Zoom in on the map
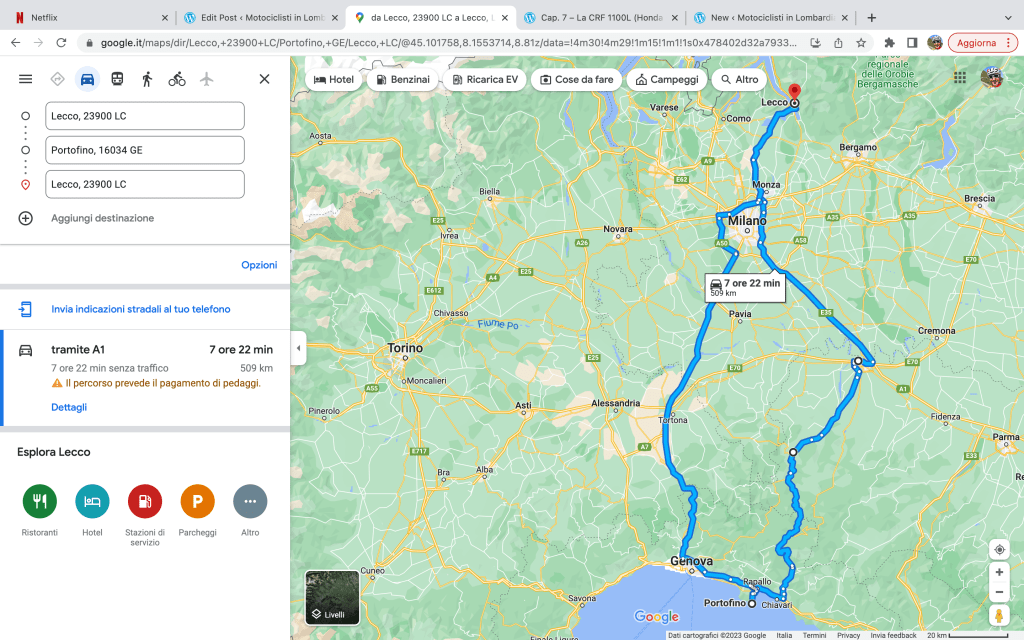The height and width of the screenshot is (640, 1024). click(999, 572)
